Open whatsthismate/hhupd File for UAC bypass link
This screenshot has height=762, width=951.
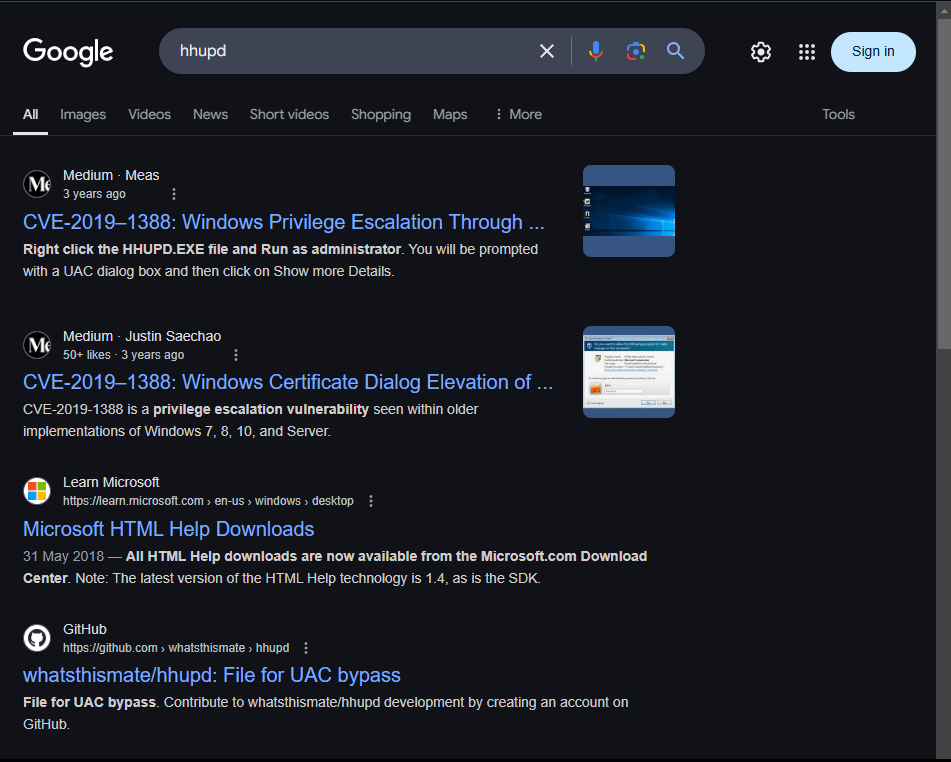(211, 675)
